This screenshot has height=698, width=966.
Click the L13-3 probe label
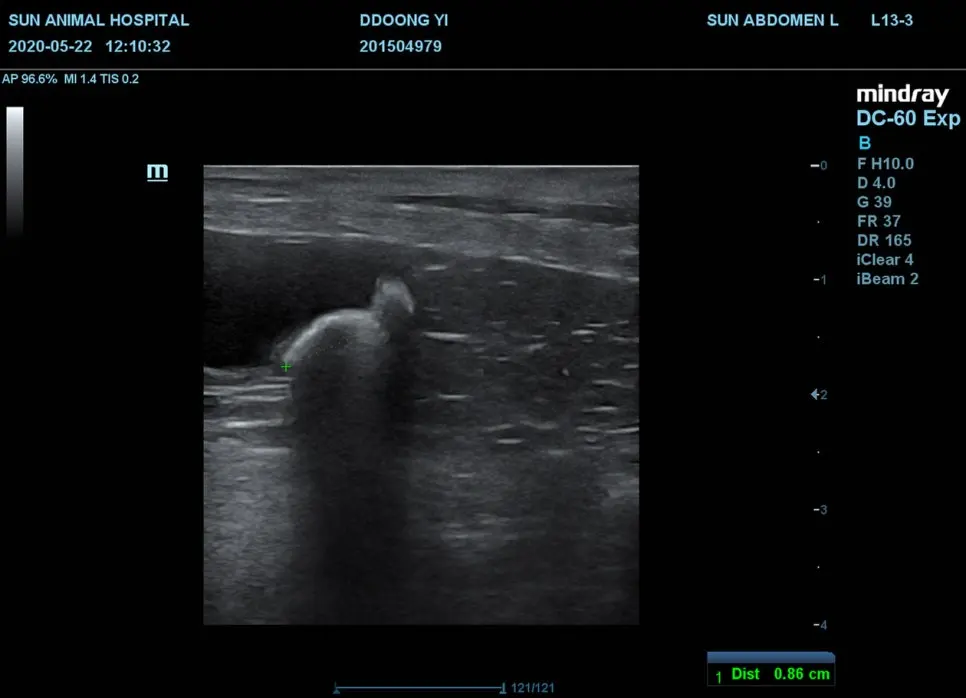[891, 20]
